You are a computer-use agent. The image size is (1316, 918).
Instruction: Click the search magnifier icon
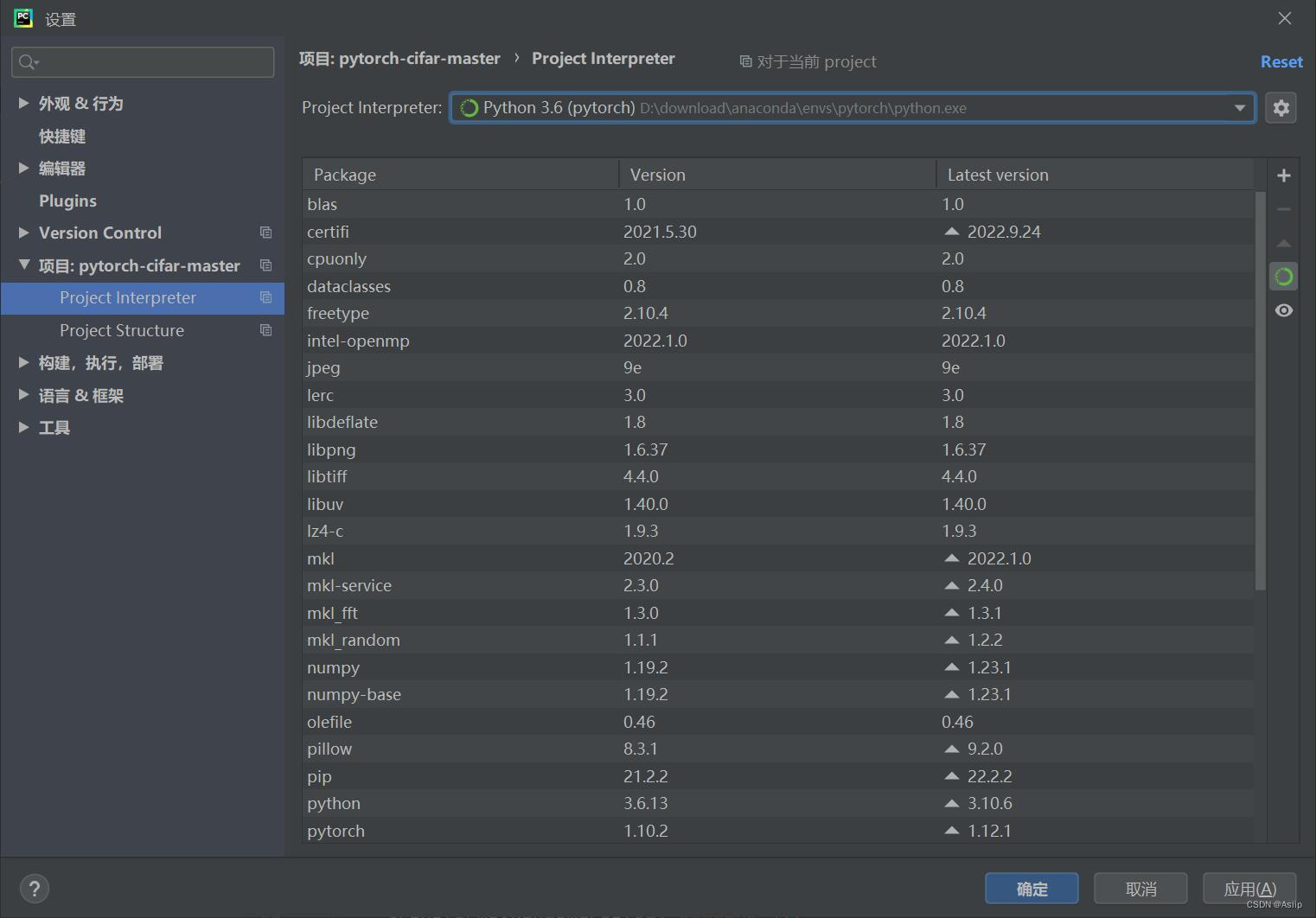coord(28,61)
